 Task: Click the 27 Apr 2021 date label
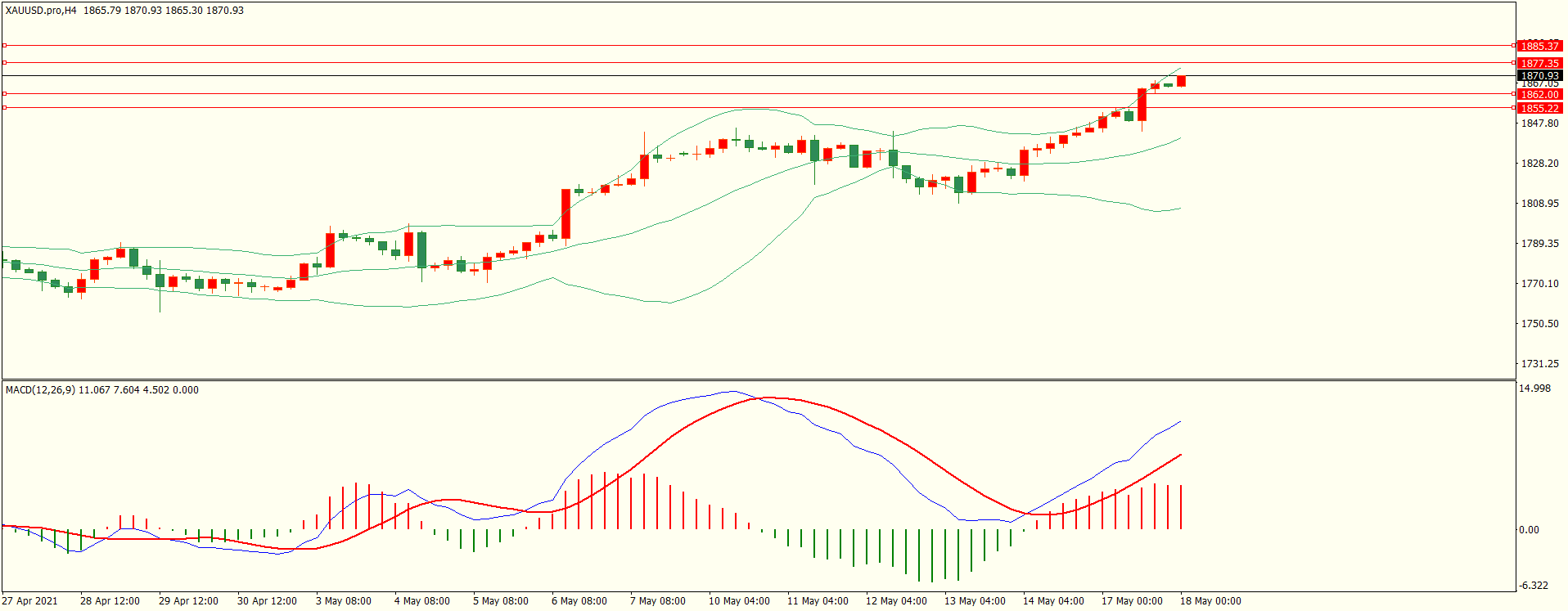[x=29, y=601]
